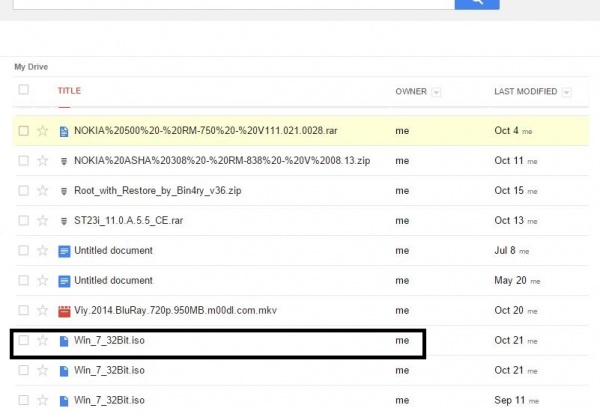Open Untitled document modified May 20
The width and height of the screenshot is (600, 414).
[x=113, y=280]
